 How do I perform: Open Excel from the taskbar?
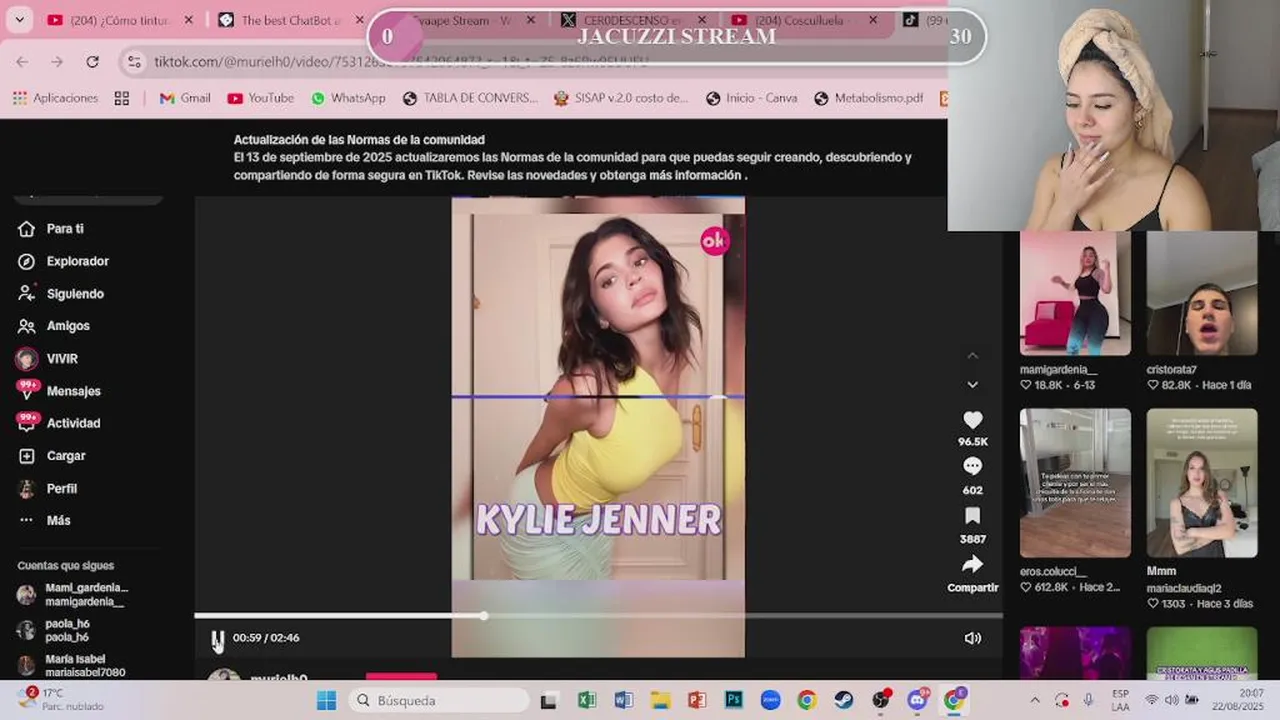click(587, 700)
